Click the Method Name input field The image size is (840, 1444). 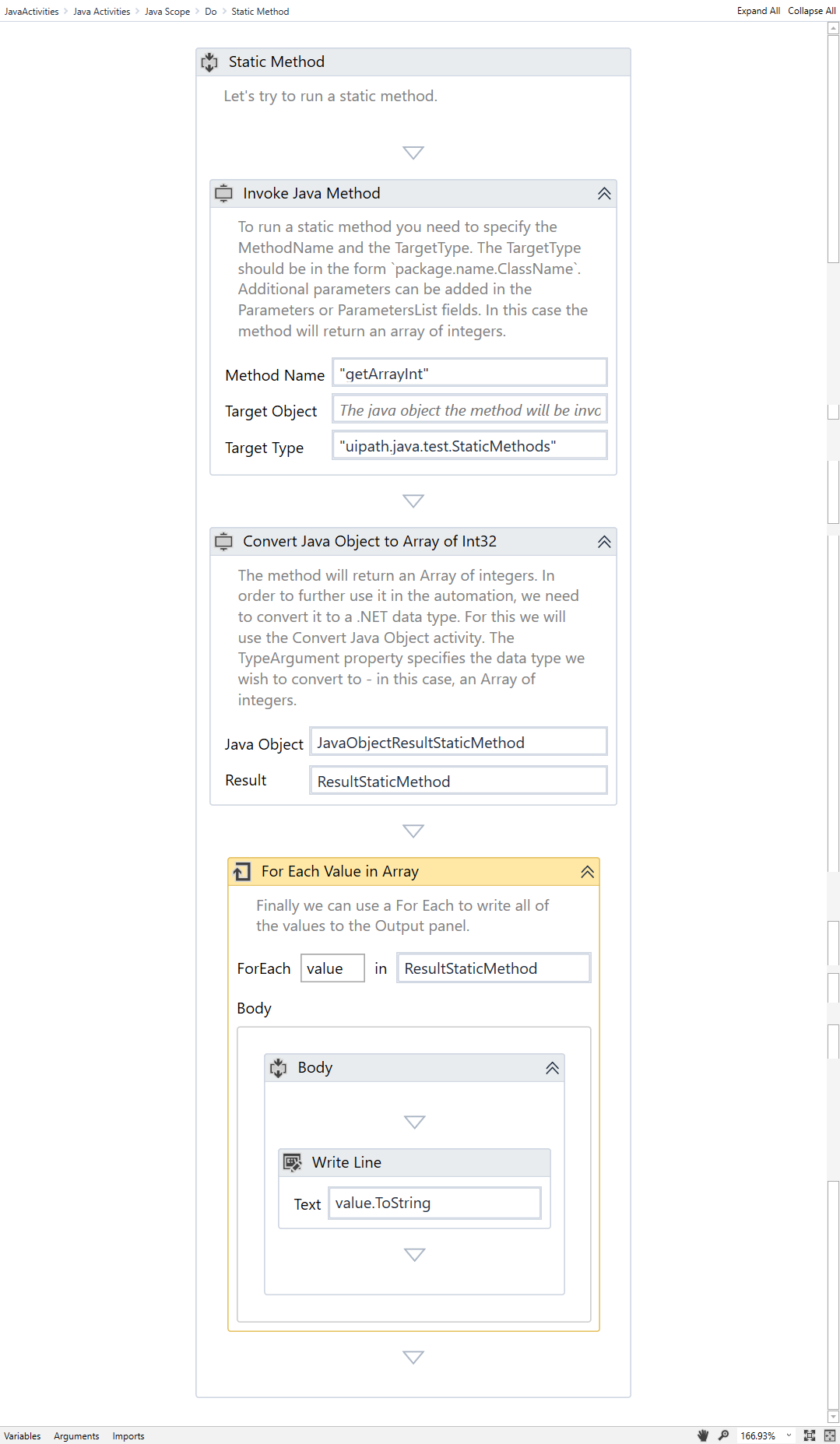click(x=469, y=373)
